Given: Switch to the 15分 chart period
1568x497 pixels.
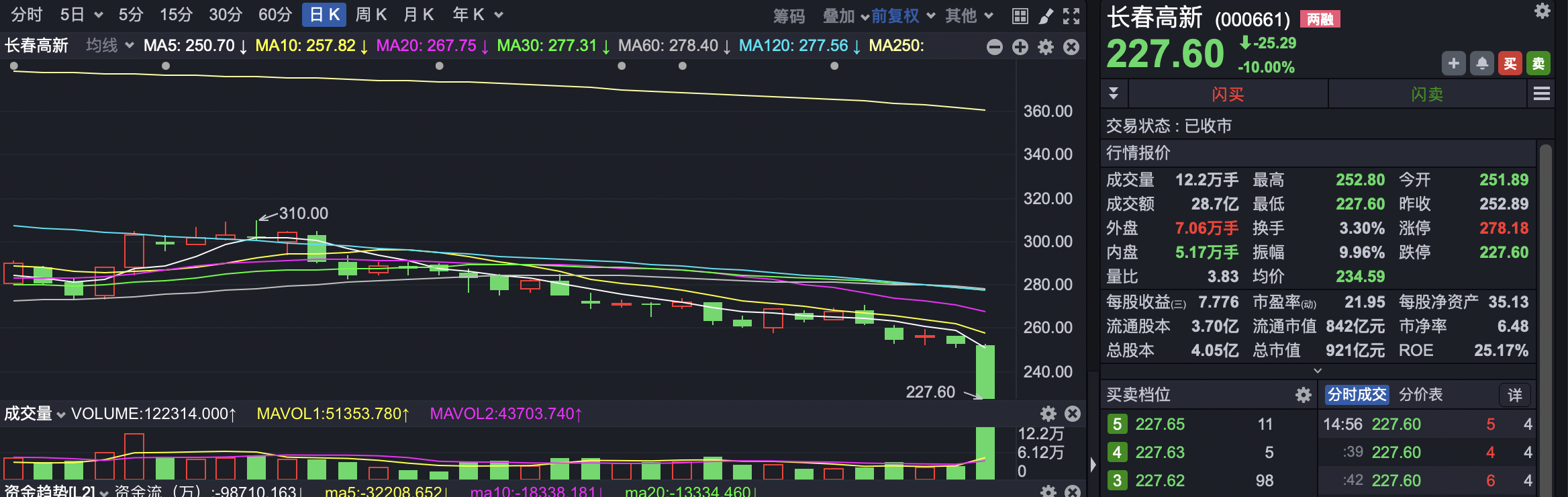Looking at the screenshot, I should click(176, 15).
